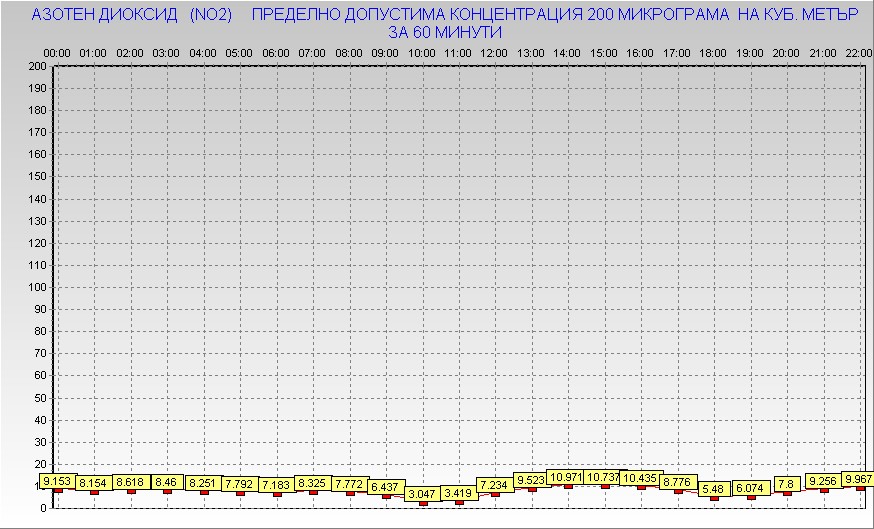Click the 9.153 data point label

click(58, 481)
